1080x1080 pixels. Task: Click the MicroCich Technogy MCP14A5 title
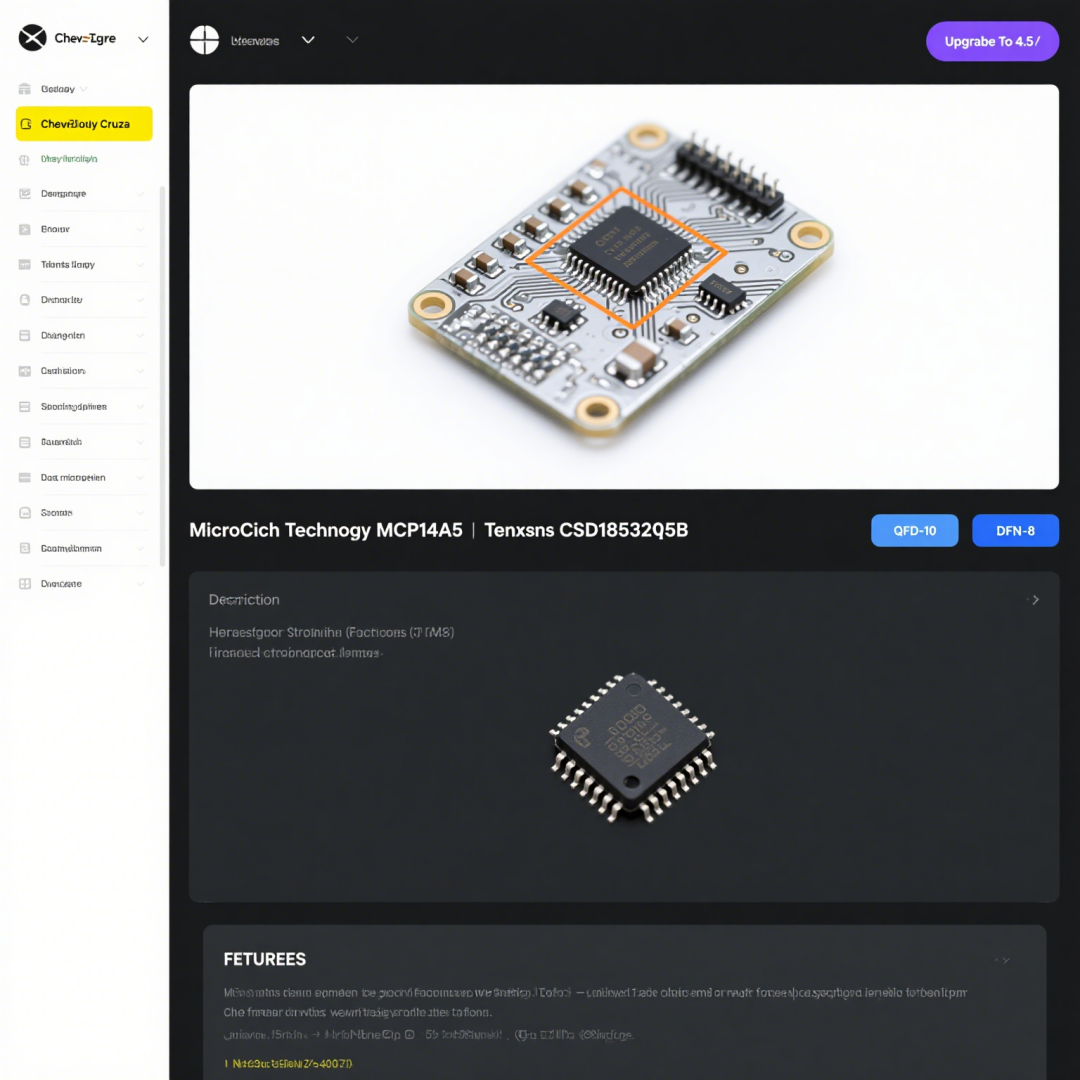[x=326, y=530]
